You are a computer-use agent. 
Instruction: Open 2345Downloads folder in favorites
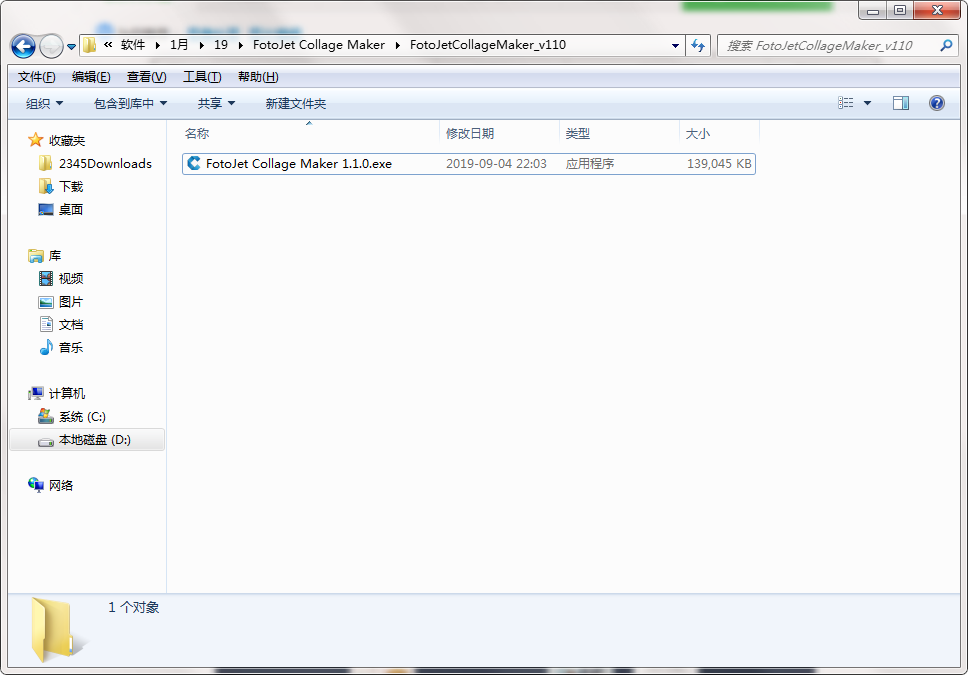click(x=105, y=164)
